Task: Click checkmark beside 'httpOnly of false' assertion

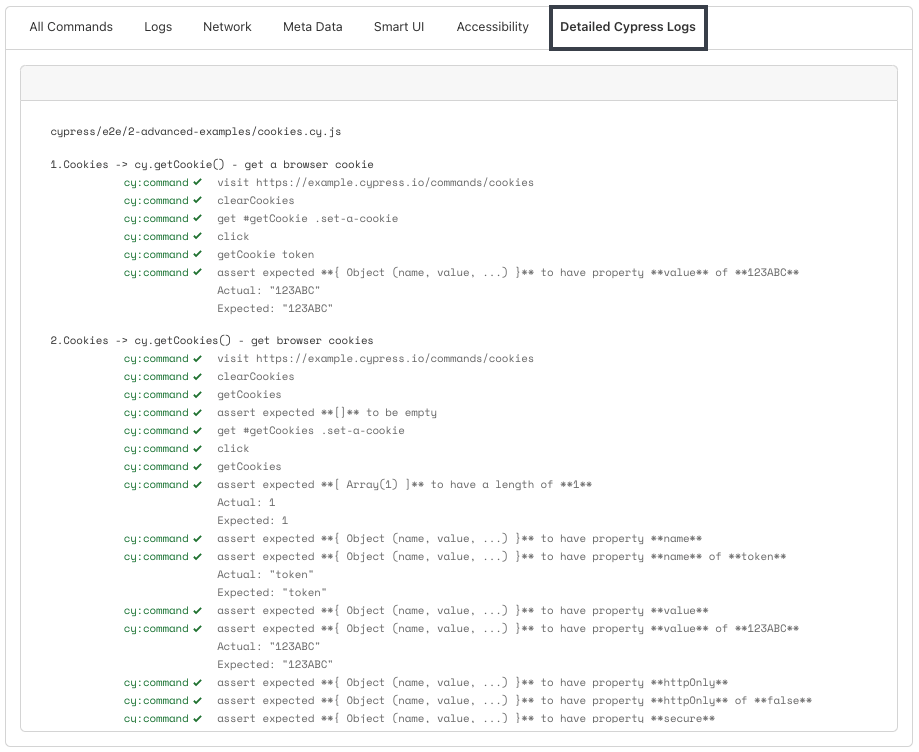Action: pyautogui.click(x=198, y=701)
